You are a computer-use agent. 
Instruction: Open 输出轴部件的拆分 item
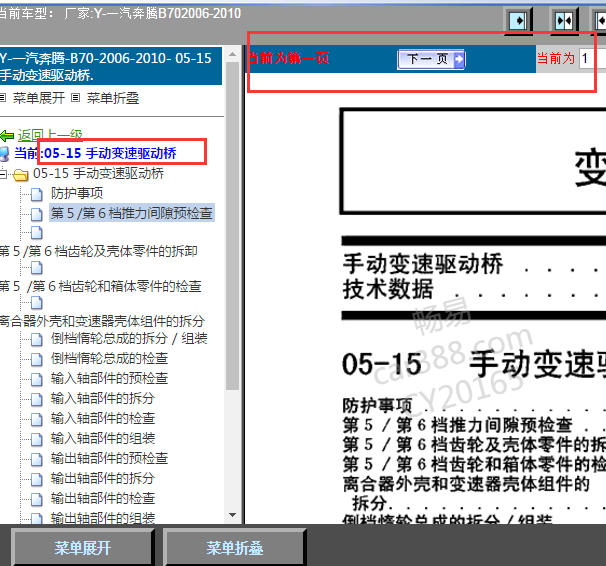click(x=103, y=478)
